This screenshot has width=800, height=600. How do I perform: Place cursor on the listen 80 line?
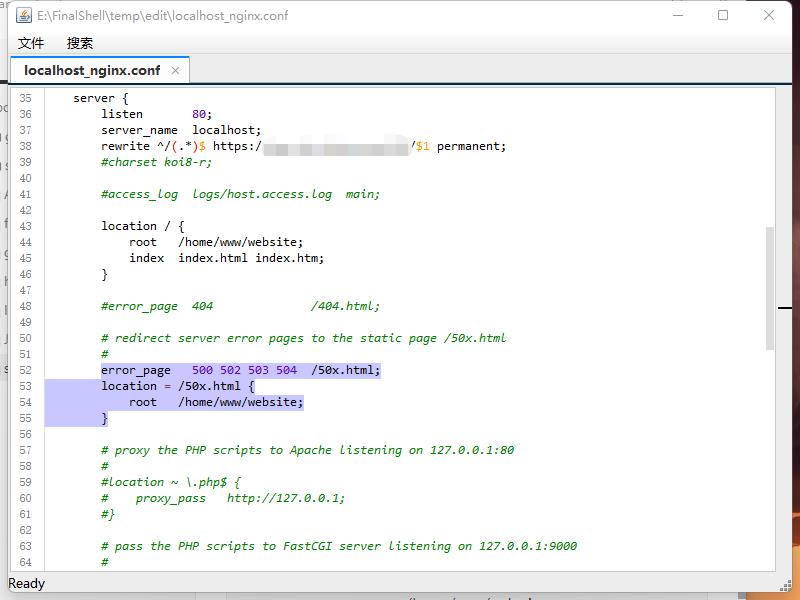156,114
